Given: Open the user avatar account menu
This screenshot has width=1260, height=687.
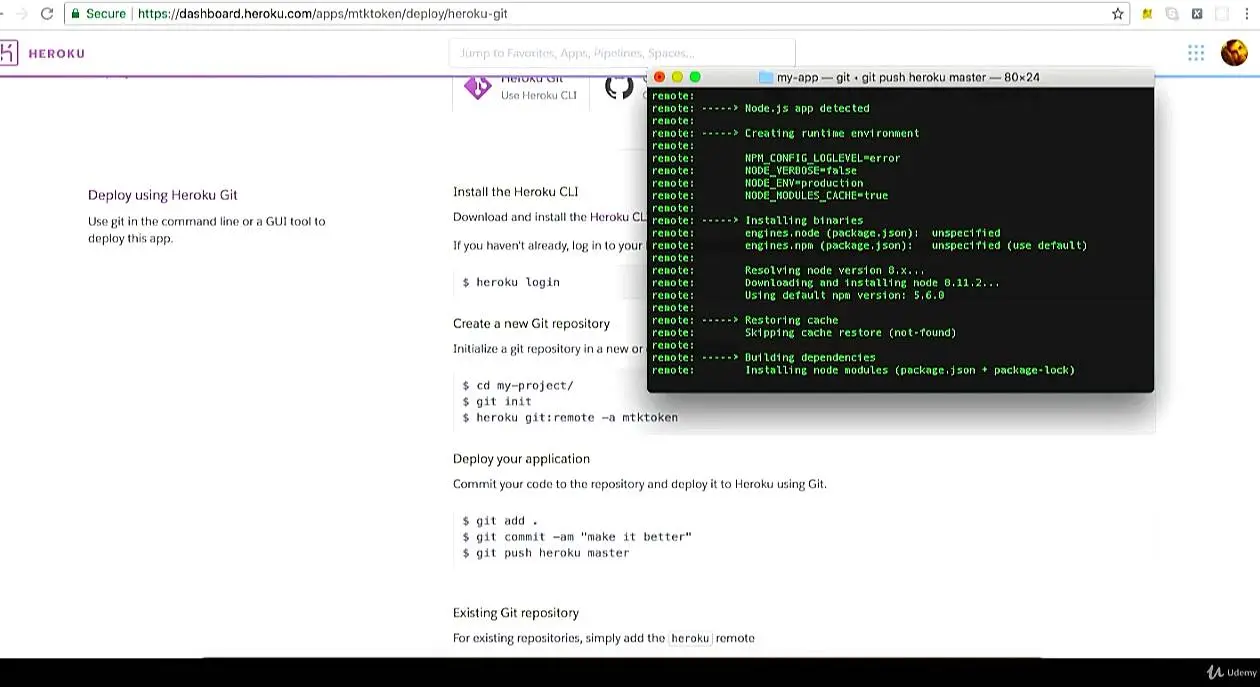Looking at the screenshot, I should click(x=1234, y=53).
